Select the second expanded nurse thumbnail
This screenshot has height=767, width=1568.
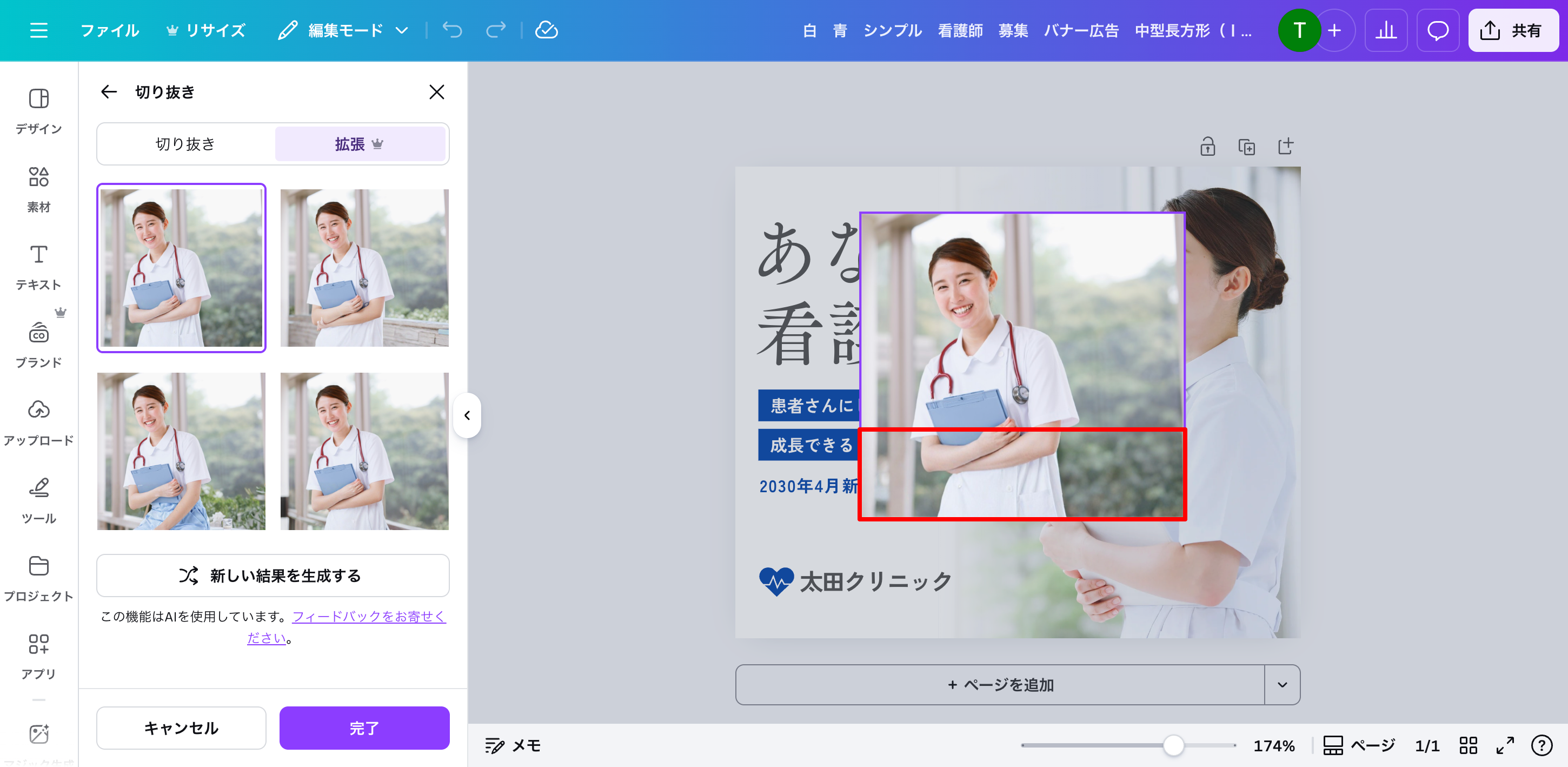point(364,268)
